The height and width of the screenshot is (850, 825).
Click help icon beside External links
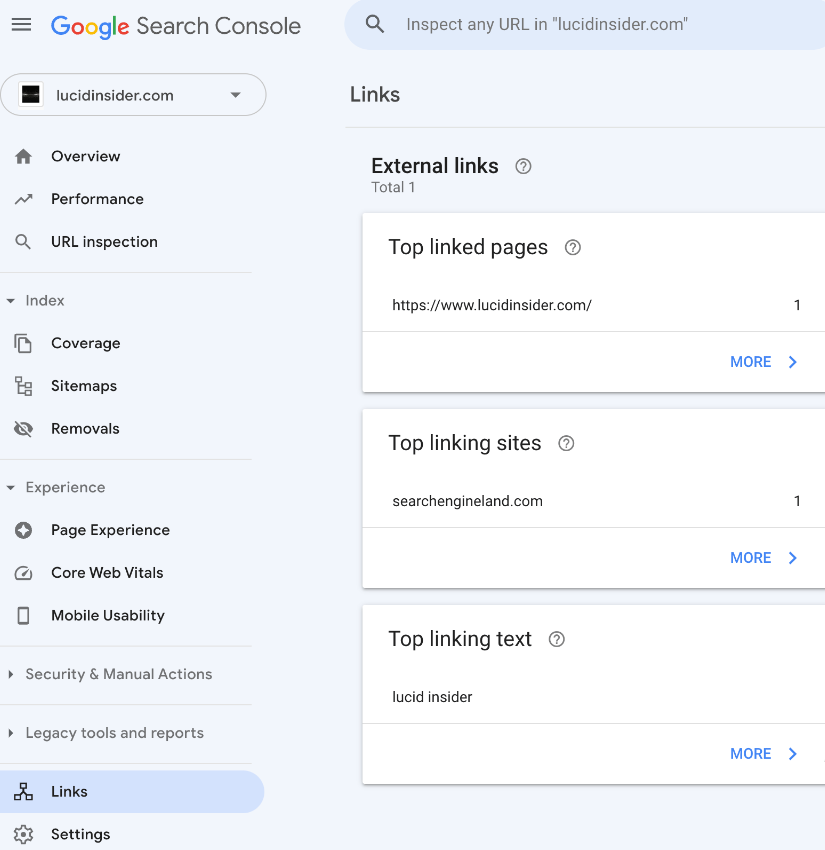point(523,167)
